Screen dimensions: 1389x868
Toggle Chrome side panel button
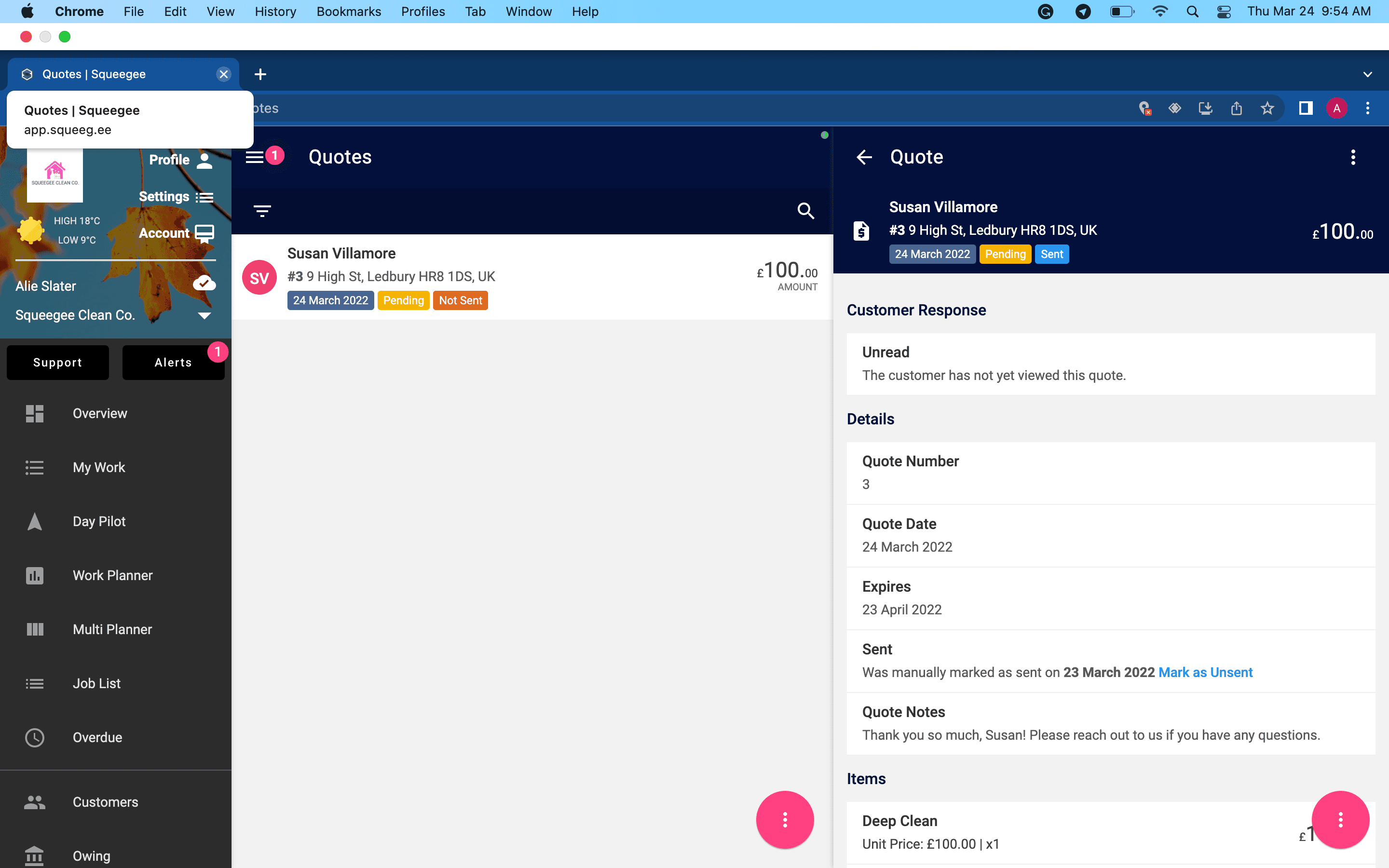tap(1306, 108)
